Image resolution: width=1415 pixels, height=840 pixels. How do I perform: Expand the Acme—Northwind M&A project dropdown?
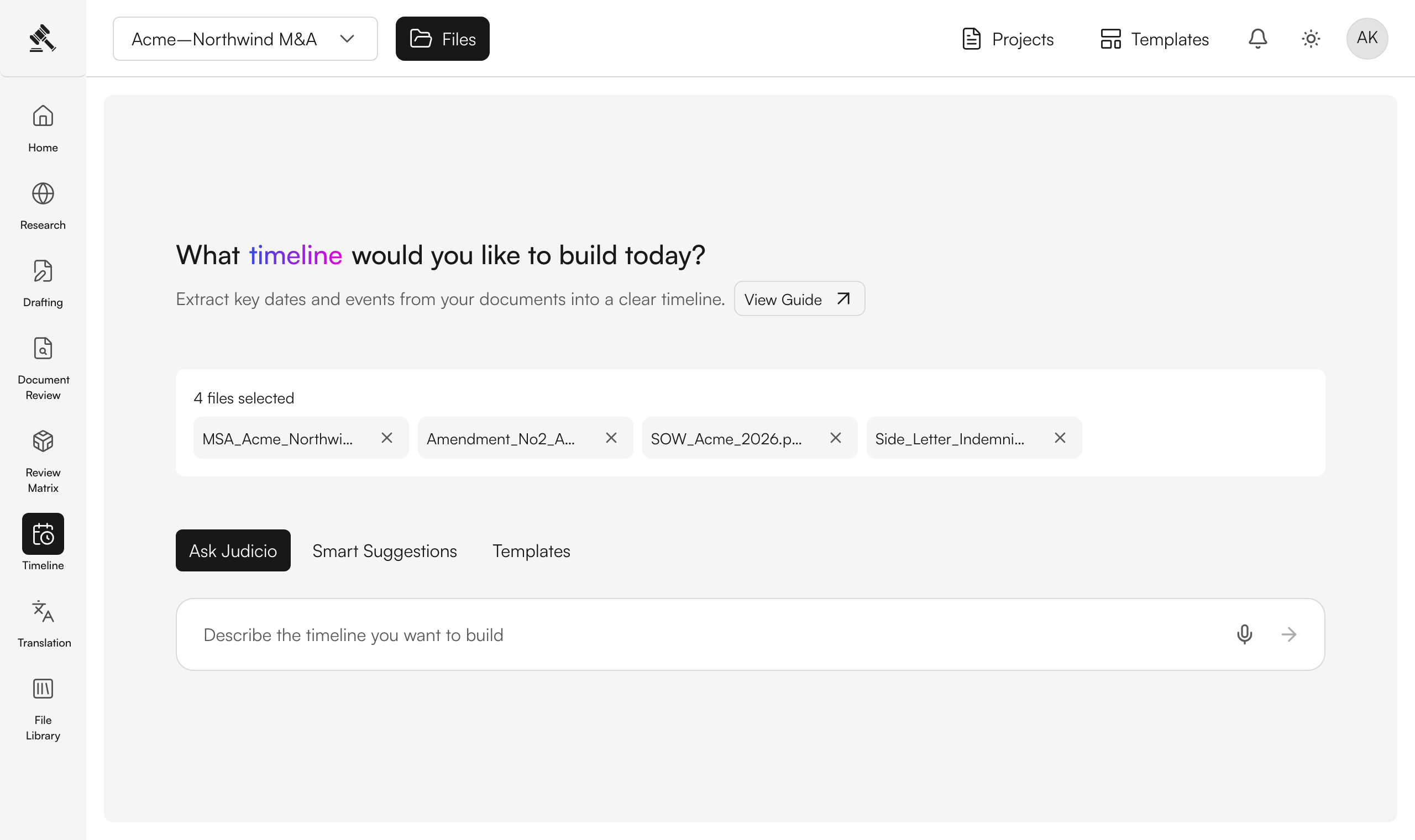coord(245,39)
